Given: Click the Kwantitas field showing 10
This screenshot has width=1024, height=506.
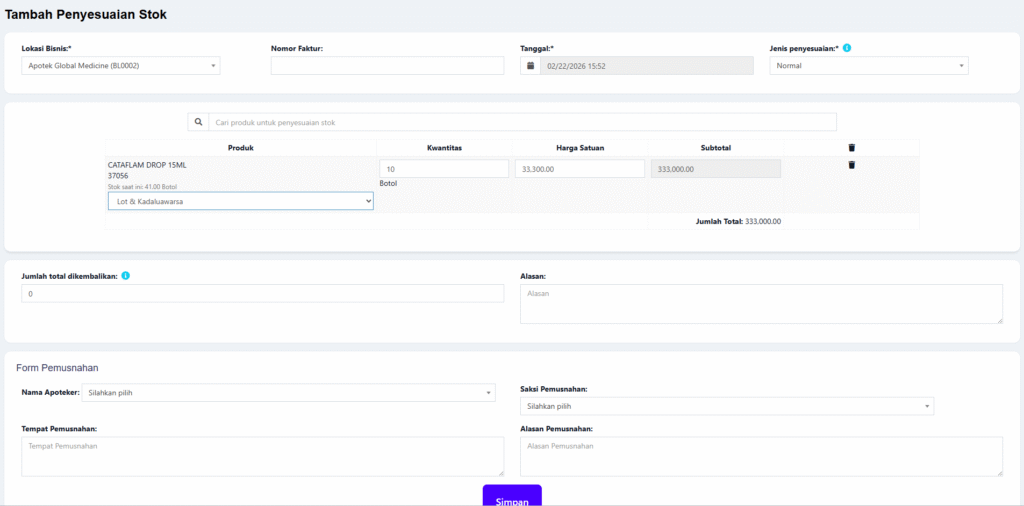Looking at the screenshot, I should pos(443,169).
